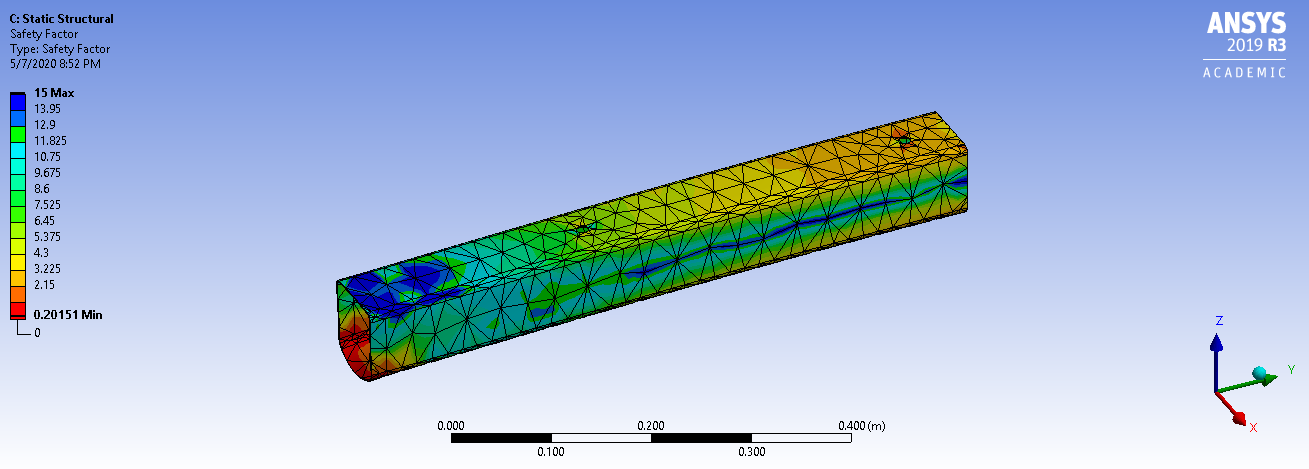Screen dimensions: 1309x469
Task: Click the "7.525" legend value
Action: (48, 204)
